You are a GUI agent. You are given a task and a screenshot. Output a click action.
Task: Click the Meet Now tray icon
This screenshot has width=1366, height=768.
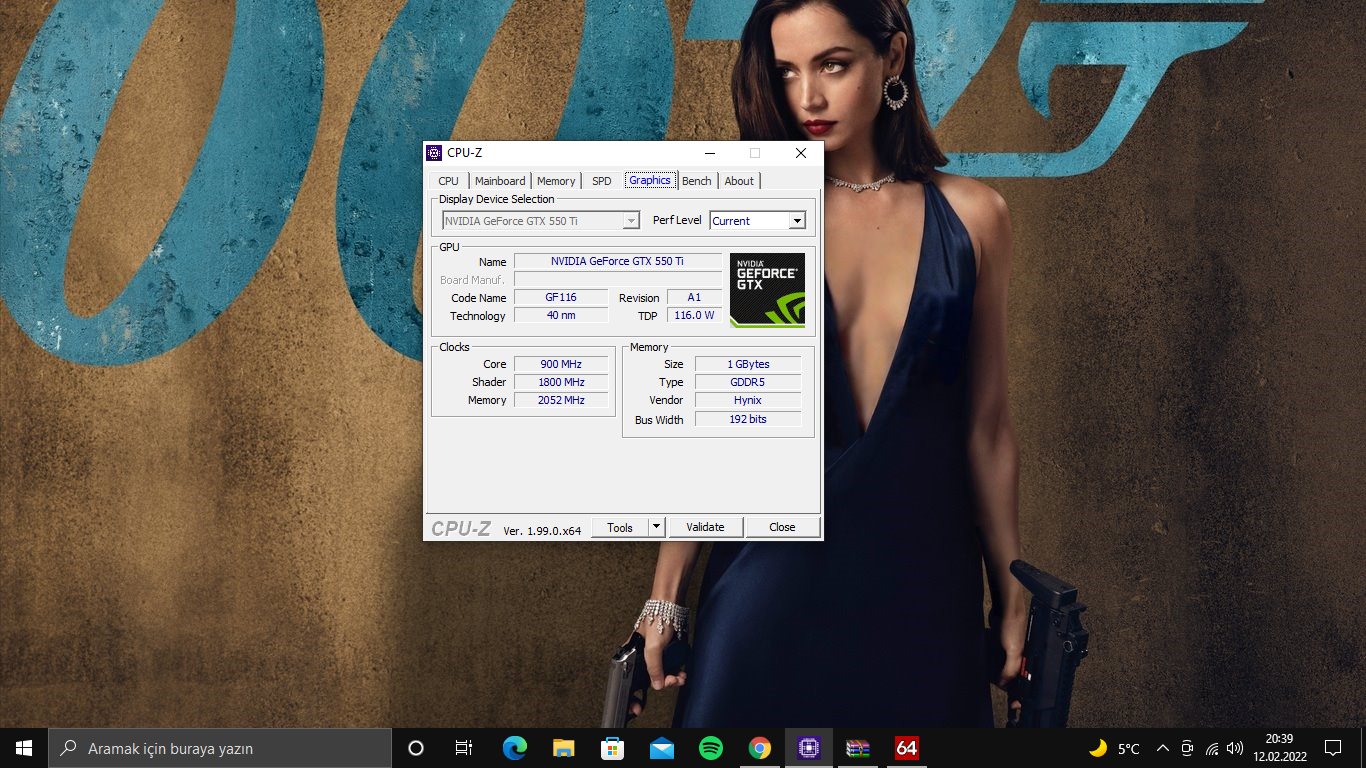click(x=1187, y=748)
